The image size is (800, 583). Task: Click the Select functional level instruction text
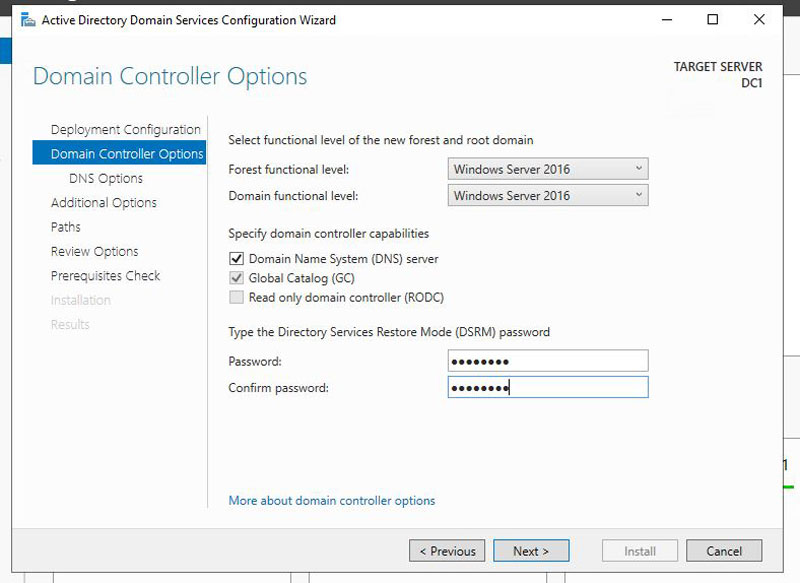[381, 140]
